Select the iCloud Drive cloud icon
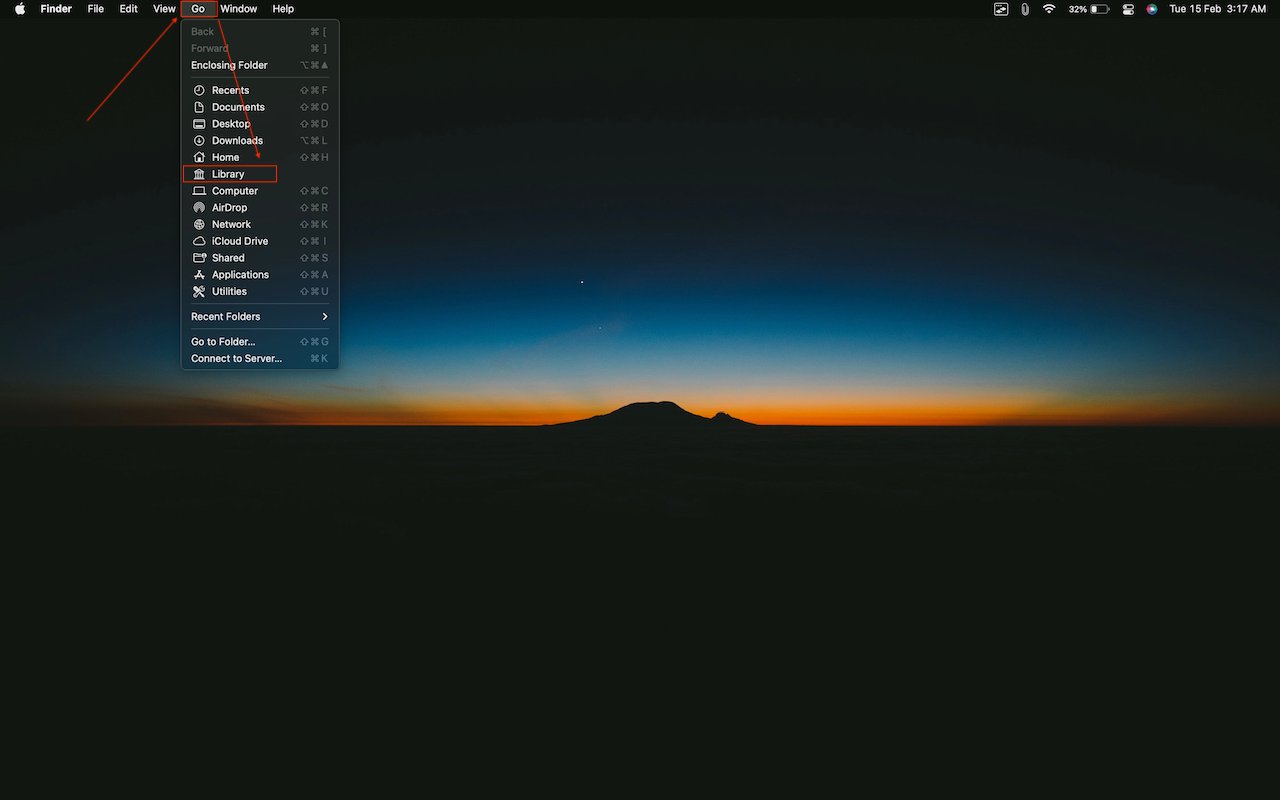 click(x=198, y=240)
